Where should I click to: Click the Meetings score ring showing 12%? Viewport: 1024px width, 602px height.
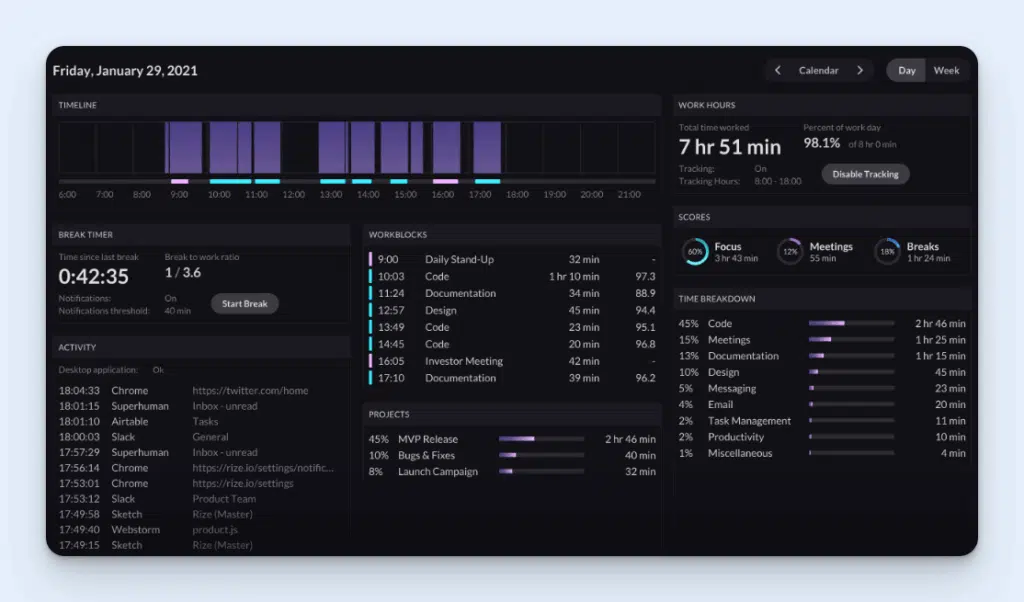point(790,252)
